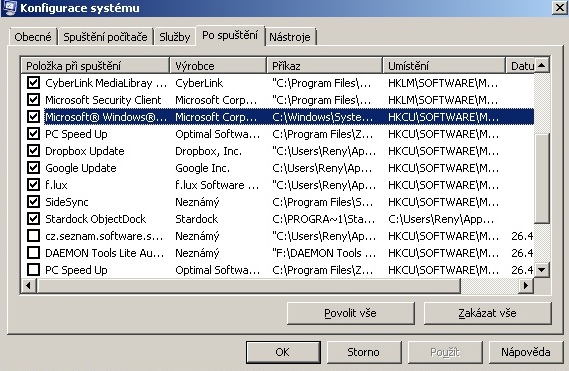569x371 pixels.
Task: Click the C:\Windows\Syste… command cell
Action: tap(323, 117)
